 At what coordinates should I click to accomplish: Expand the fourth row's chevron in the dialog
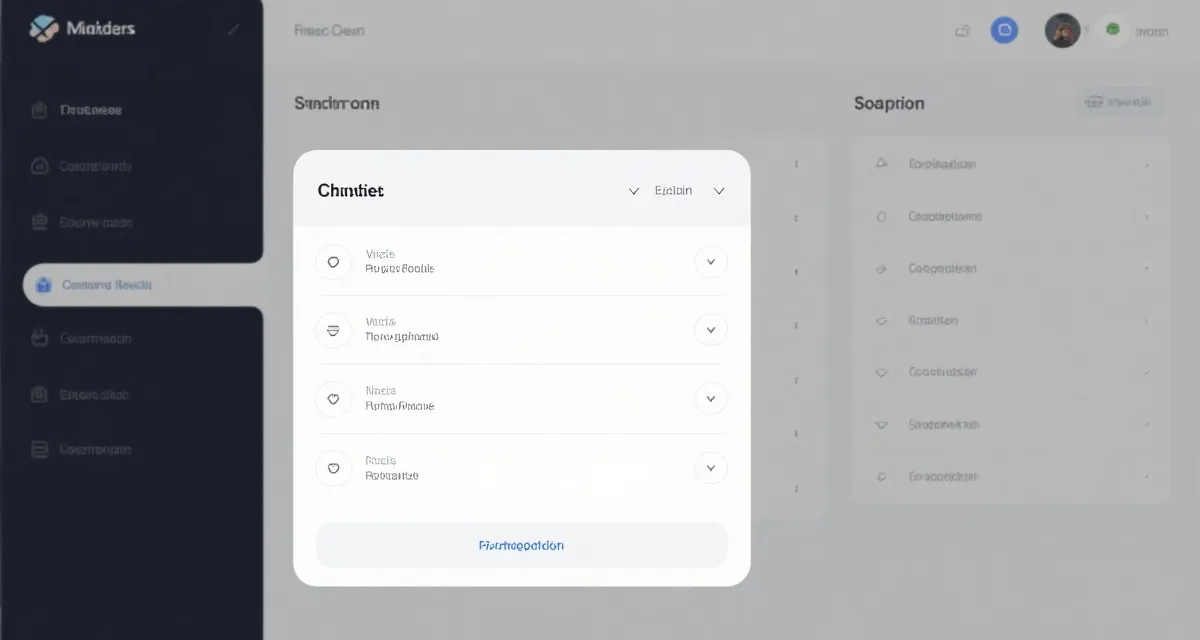711,468
